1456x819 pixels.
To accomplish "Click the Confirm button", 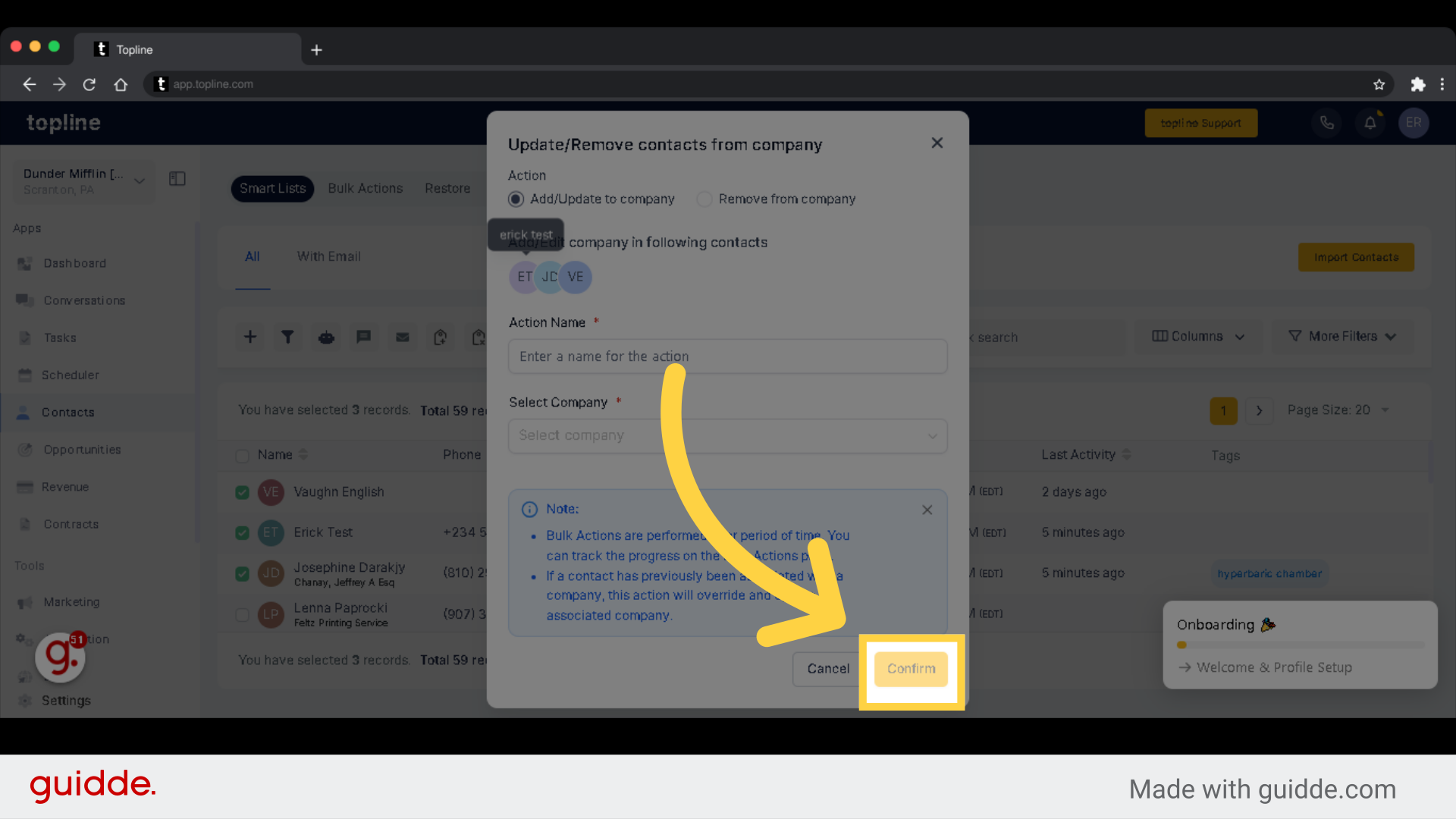I will 911,668.
